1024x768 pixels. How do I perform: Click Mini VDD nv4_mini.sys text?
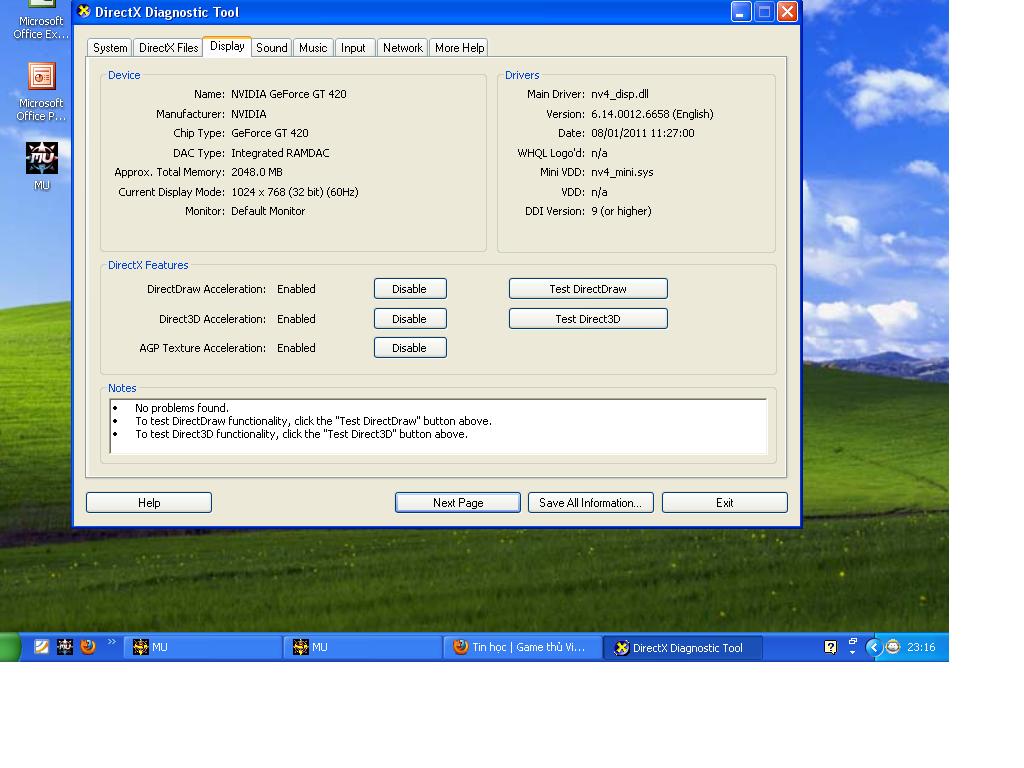[x=622, y=172]
